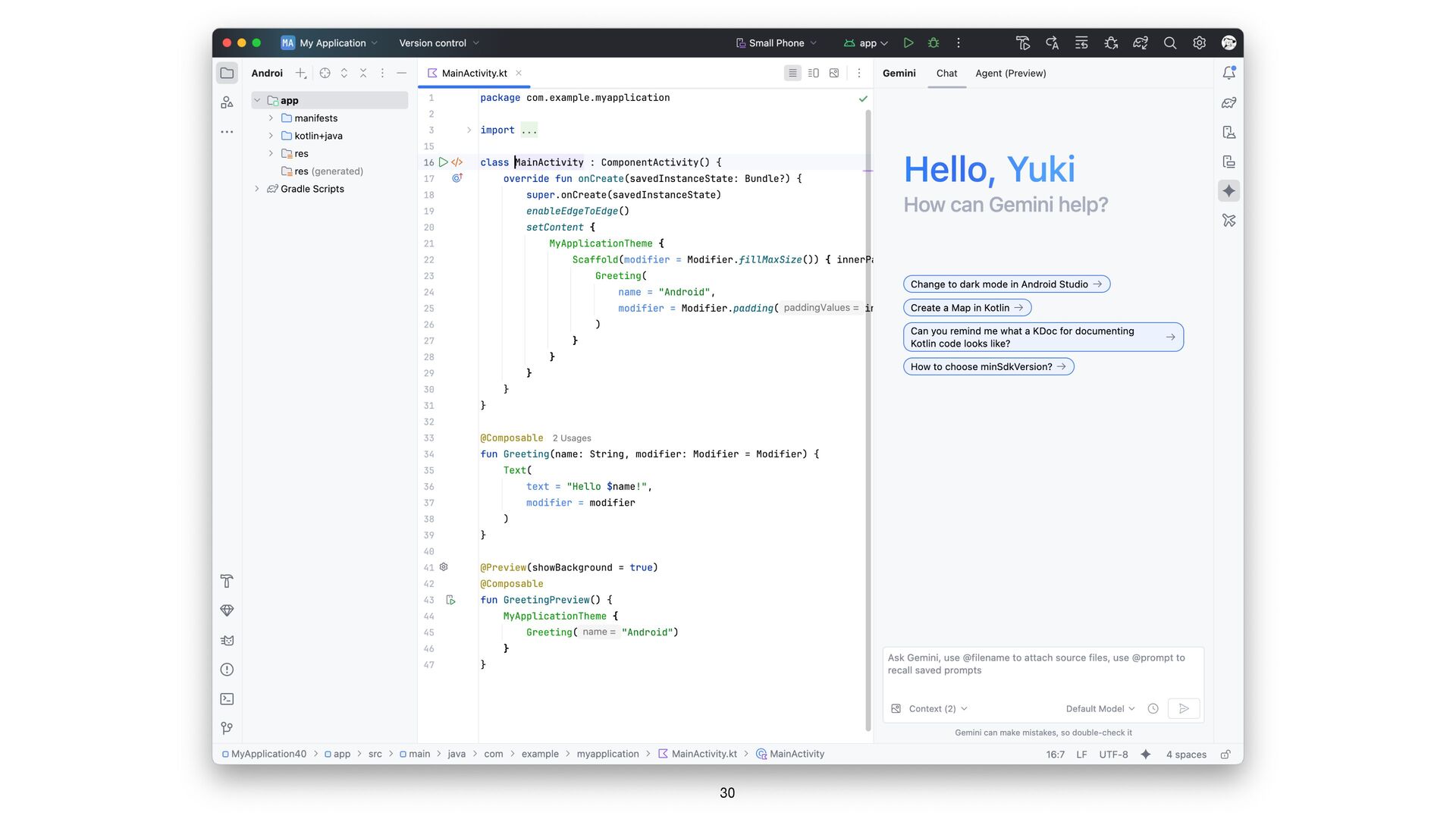Toggle Gemini sparkle status in the status bar
1456x819 pixels.
(1145, 755)
